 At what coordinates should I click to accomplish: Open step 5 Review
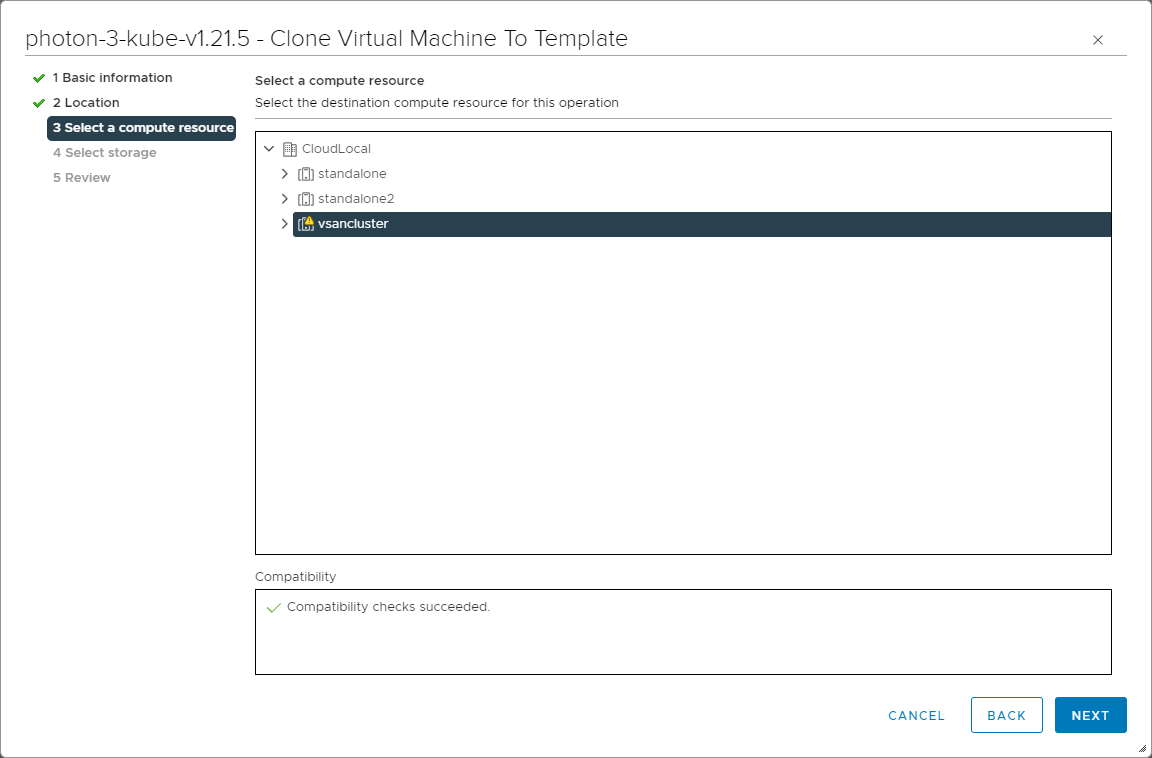point(82,178)
